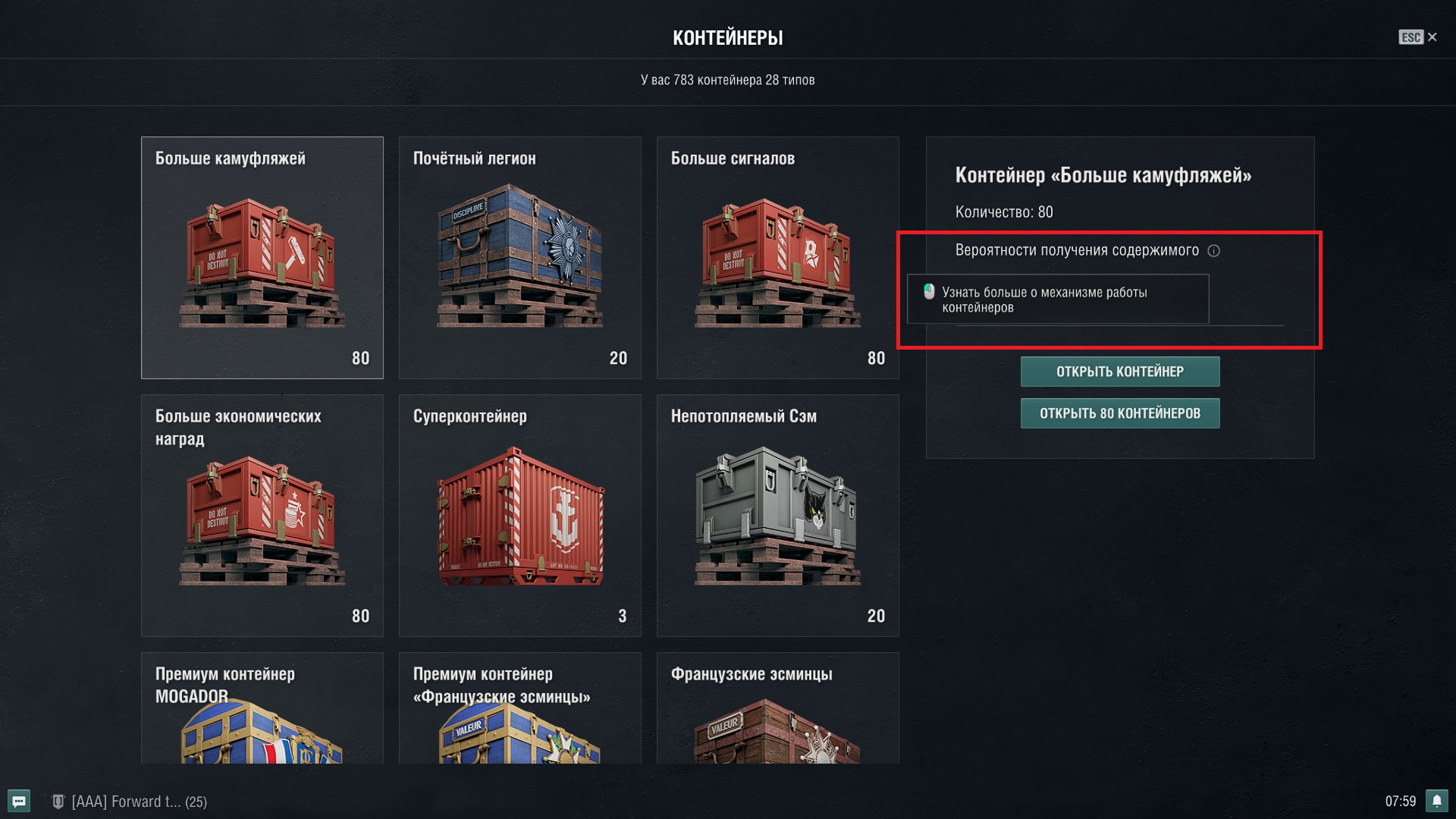Image resolution: width=1456 pixels, height=819 pixels.
Task: Select the Непотопляемый Сэм container
Action: click(778, 516)
